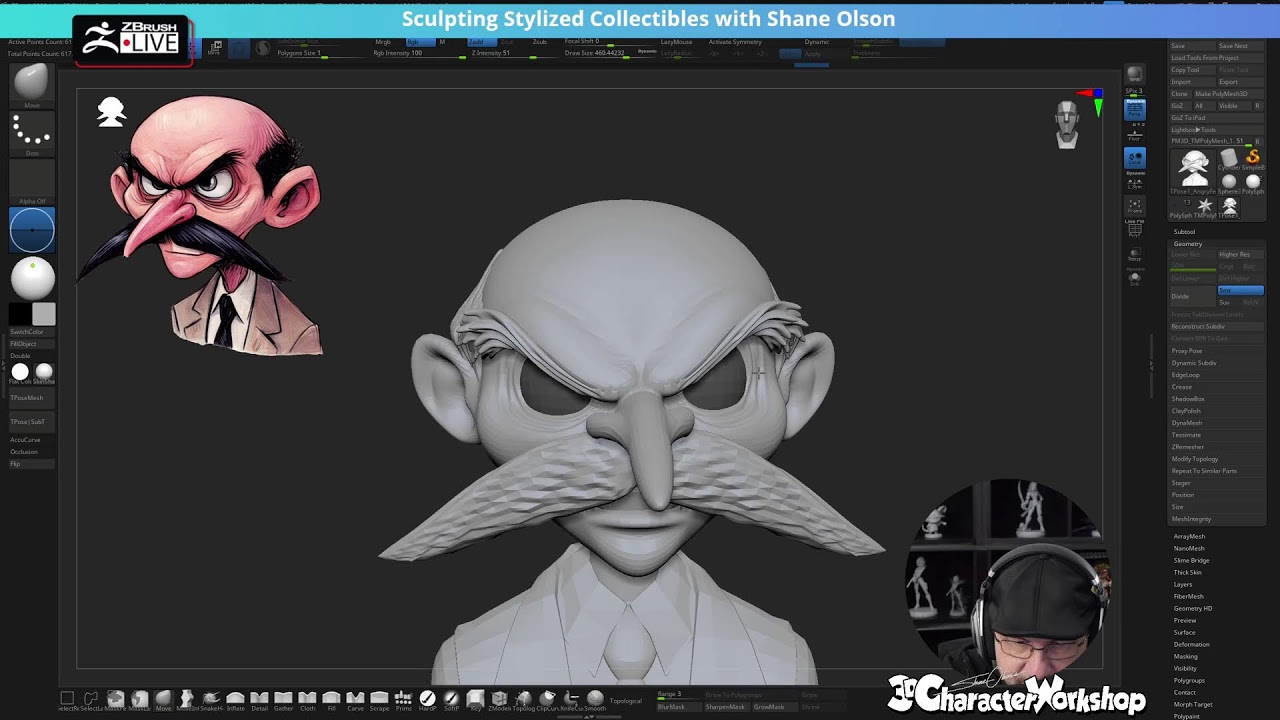Choose the ZModeler brush

[x=499, y=699]
